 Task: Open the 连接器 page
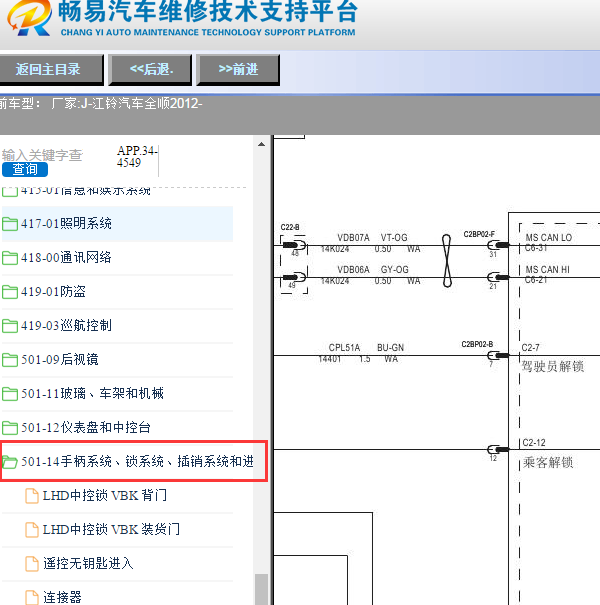click(62, 597)
